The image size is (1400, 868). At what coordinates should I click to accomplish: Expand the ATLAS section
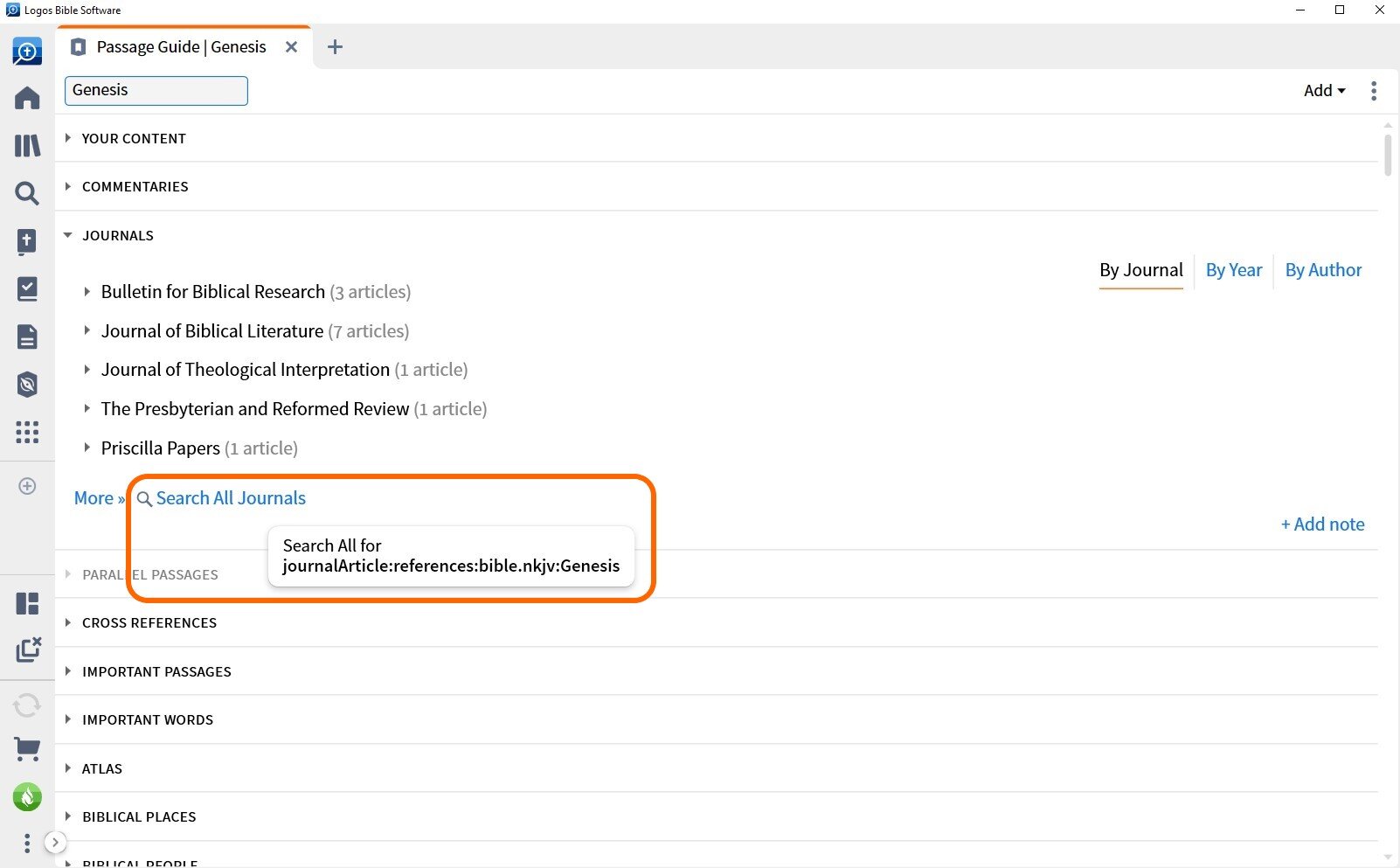click(68, 768)
